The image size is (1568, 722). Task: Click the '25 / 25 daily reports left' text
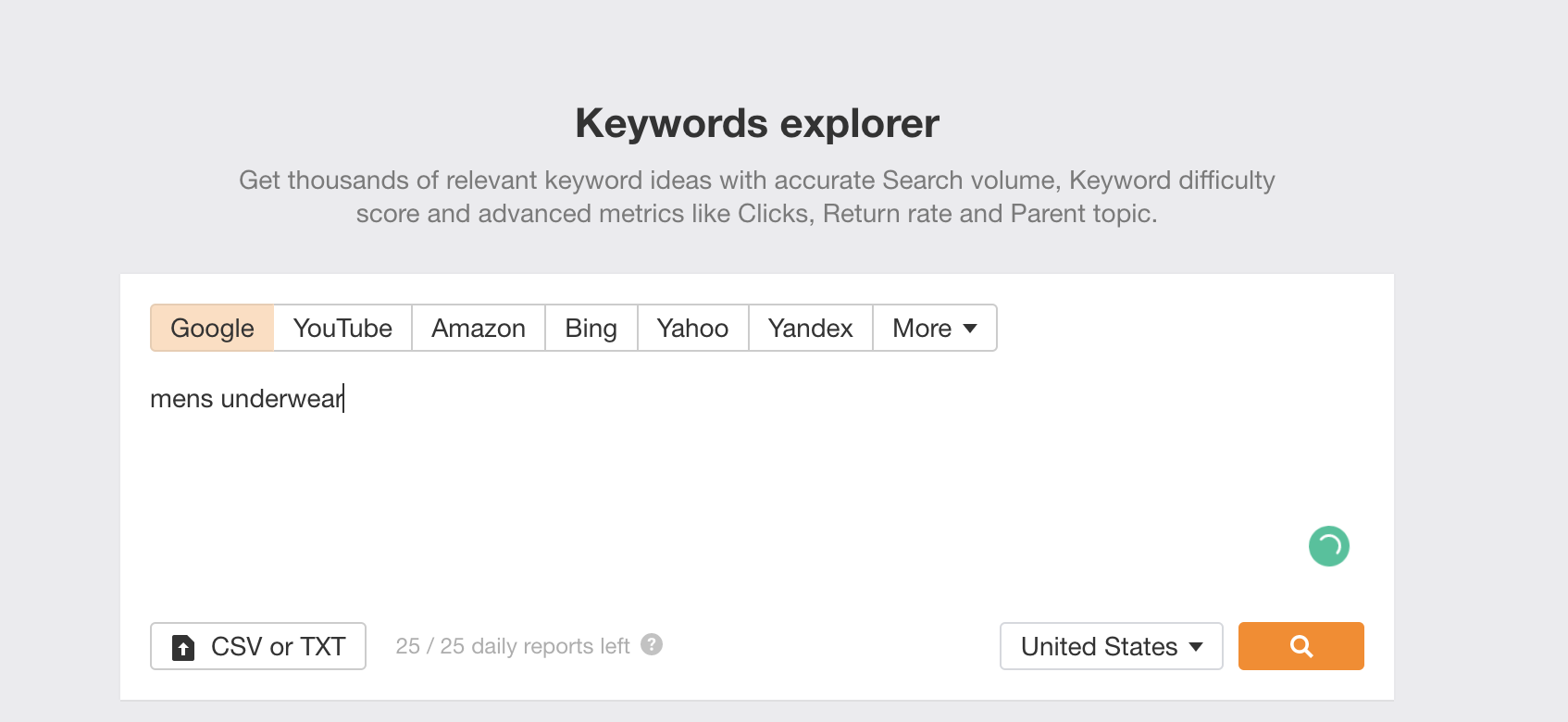coord(512,646)
